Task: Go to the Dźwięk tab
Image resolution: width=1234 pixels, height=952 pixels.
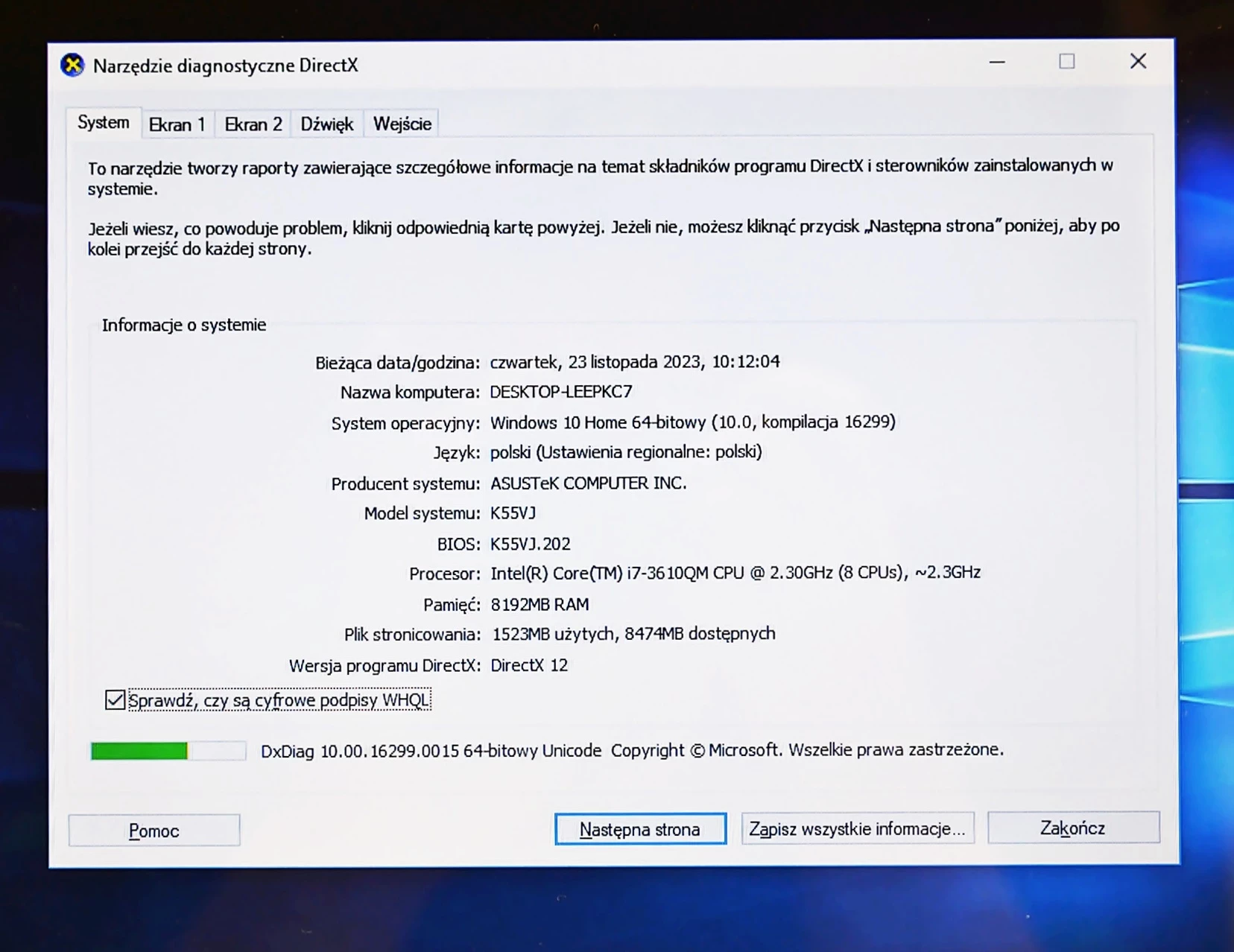Action: point(326,124)
